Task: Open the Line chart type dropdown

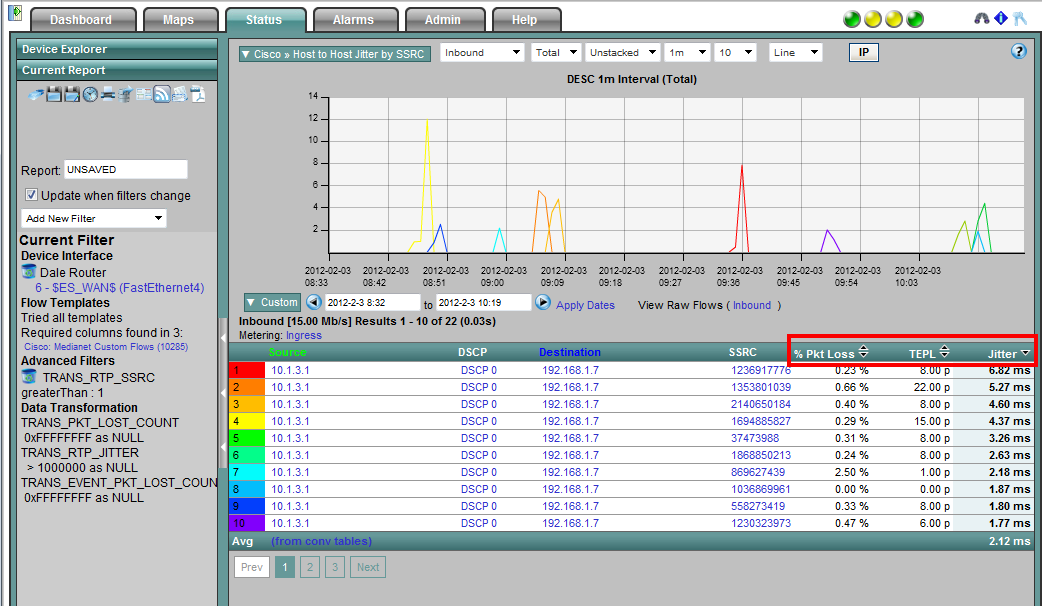Action: click(x=795, y=53)
